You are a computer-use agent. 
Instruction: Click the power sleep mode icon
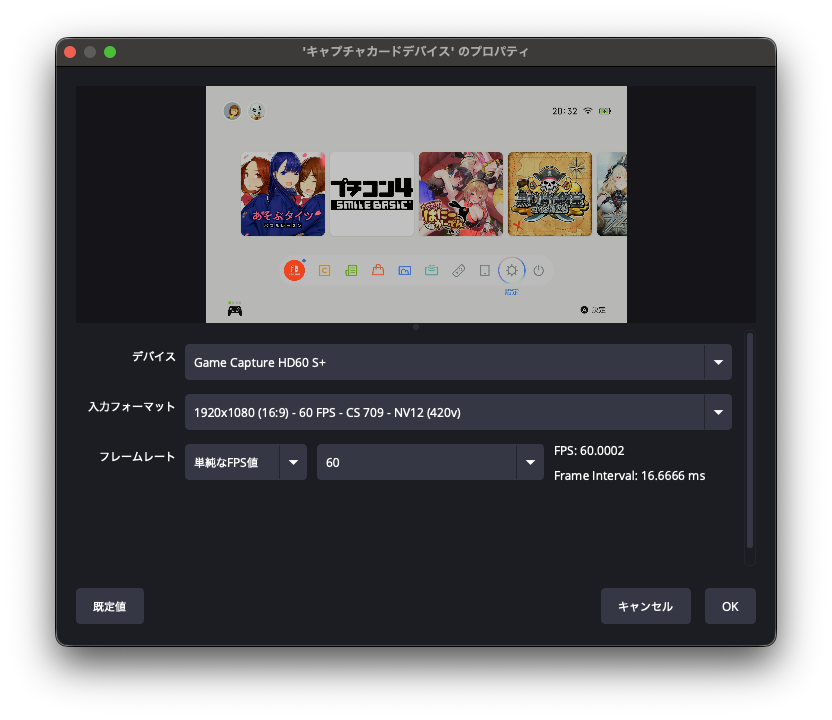(539, 270)
